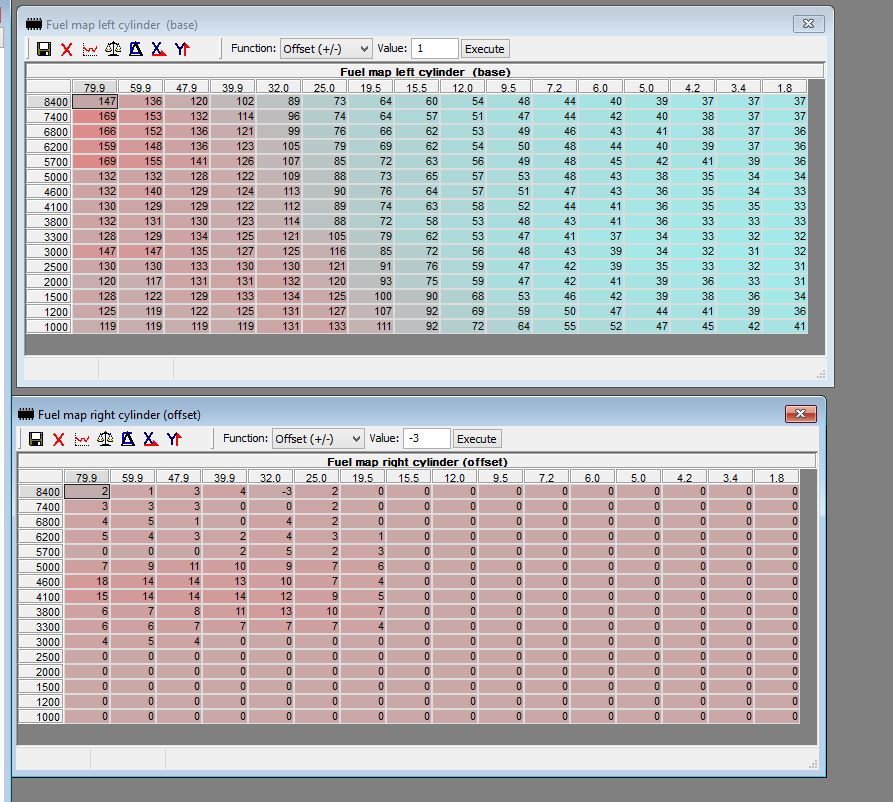Viewport: 893px width, 802px height.
Task: Execute the offset on left cylinder map
Action: tap(485, 49)
